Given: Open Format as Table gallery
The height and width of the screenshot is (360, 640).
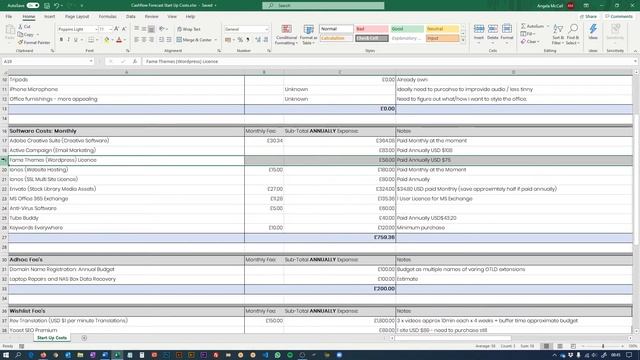Looking at the screenshot, I should [x=309, y=35].
